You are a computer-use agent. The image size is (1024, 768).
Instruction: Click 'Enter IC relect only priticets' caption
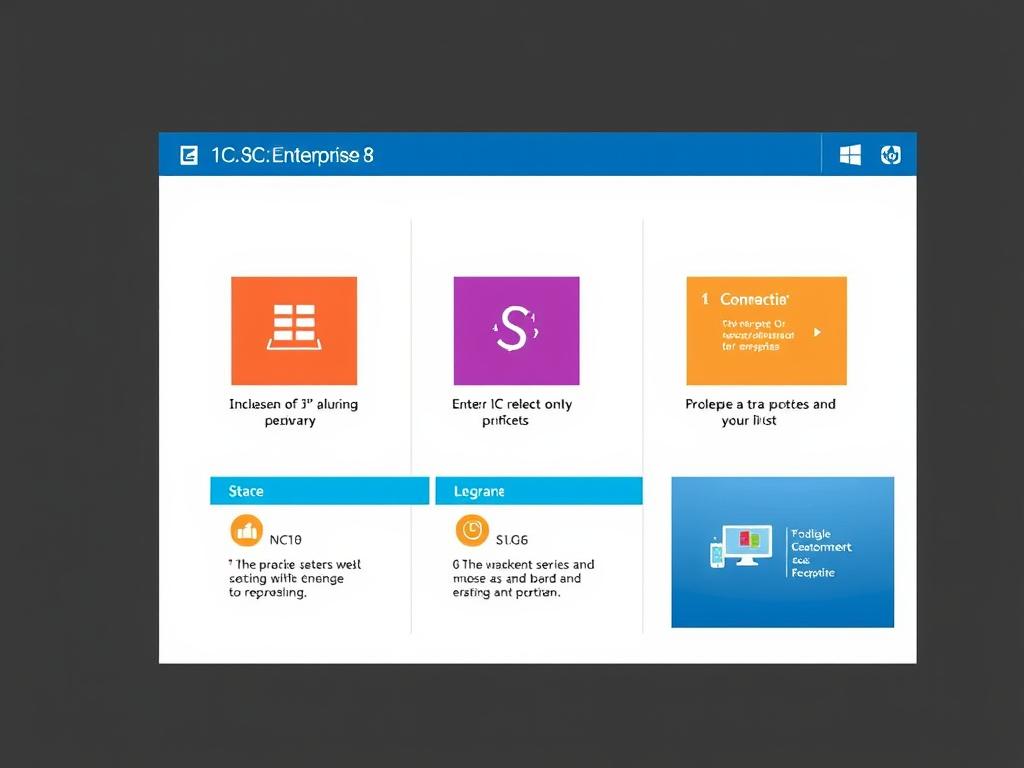pyautogui.click(x=511, y=412)
